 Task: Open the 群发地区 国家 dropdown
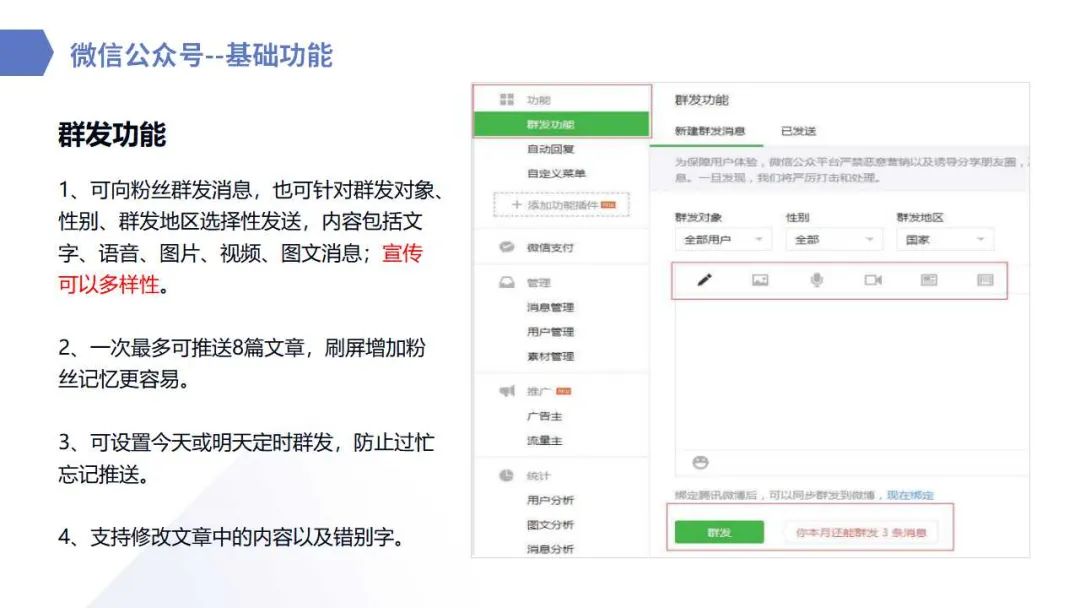click(x=944, y=239)
